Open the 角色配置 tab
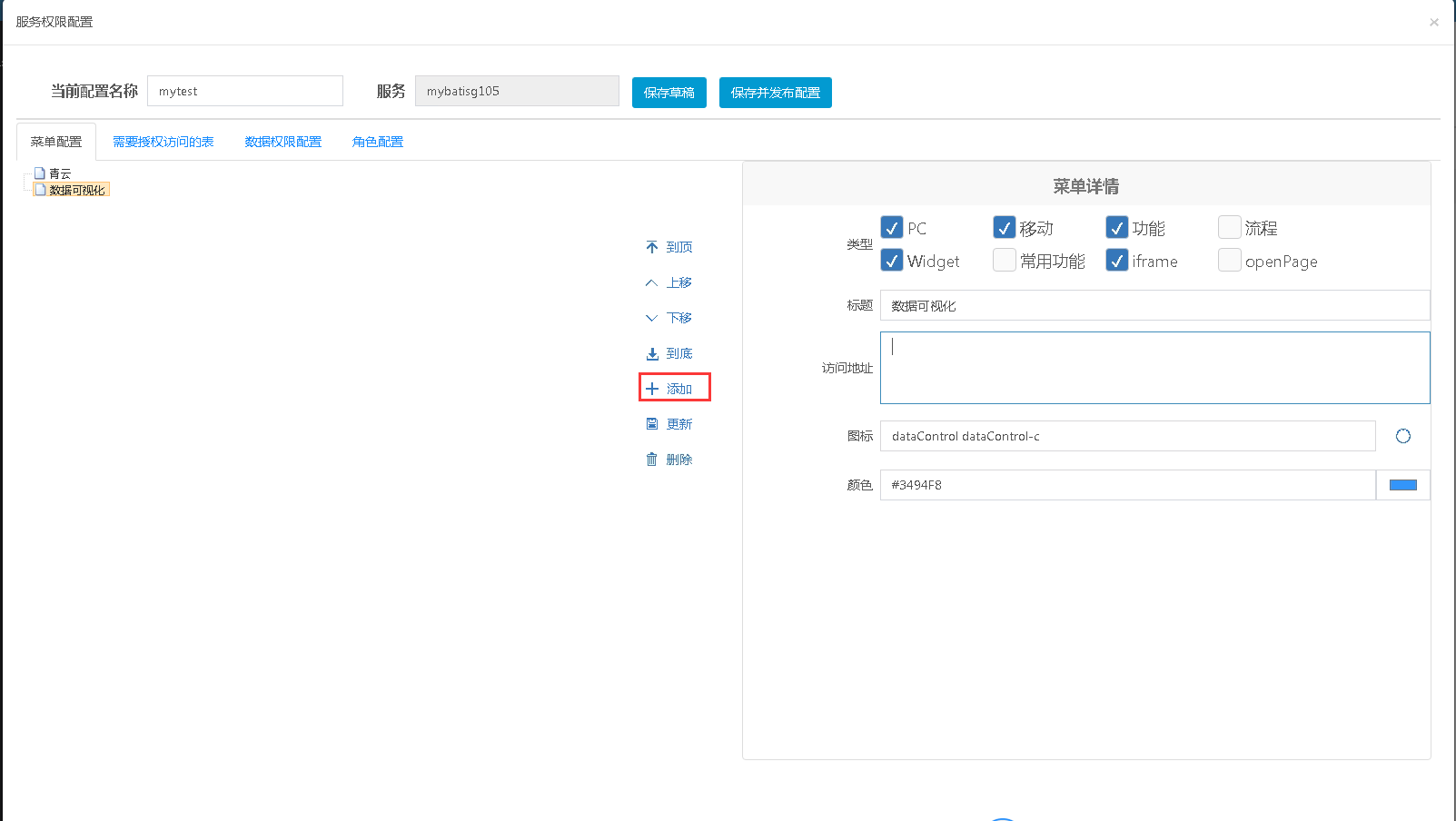The width and height of the screenshot is (1456, 821). pos(378,142)
